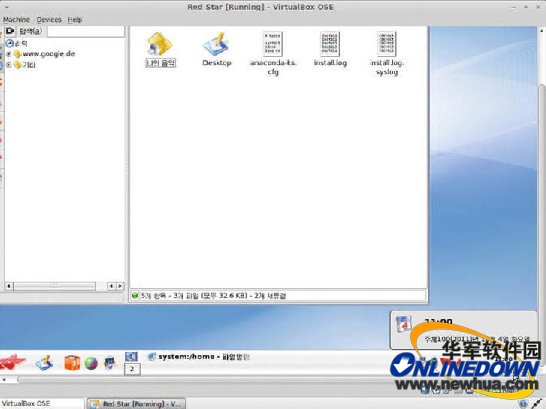Screen dimensions: 546x409
Task: Click the clear search icon beside search label
Action: [x=10, y=31]
